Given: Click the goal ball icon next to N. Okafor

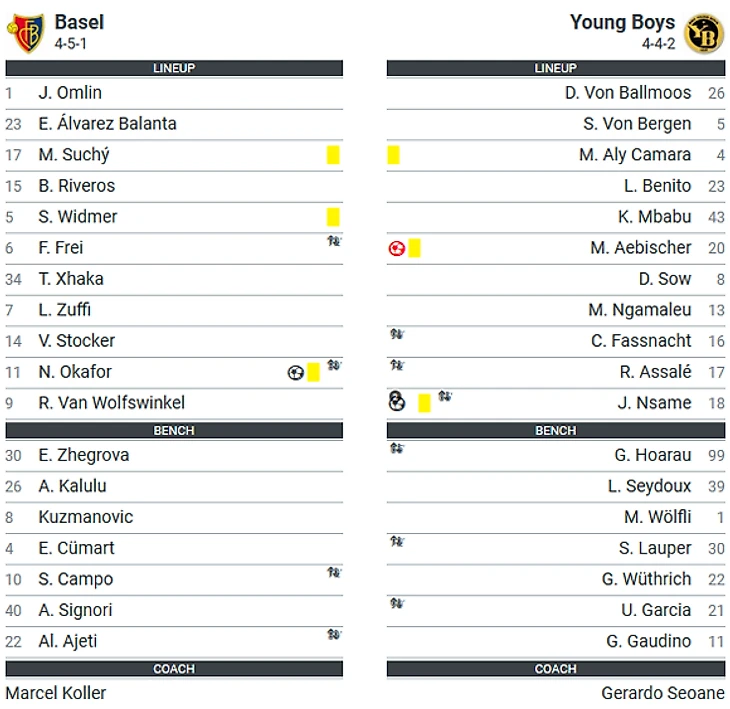Looking at the screenshot, I should [x=296, y=372].
